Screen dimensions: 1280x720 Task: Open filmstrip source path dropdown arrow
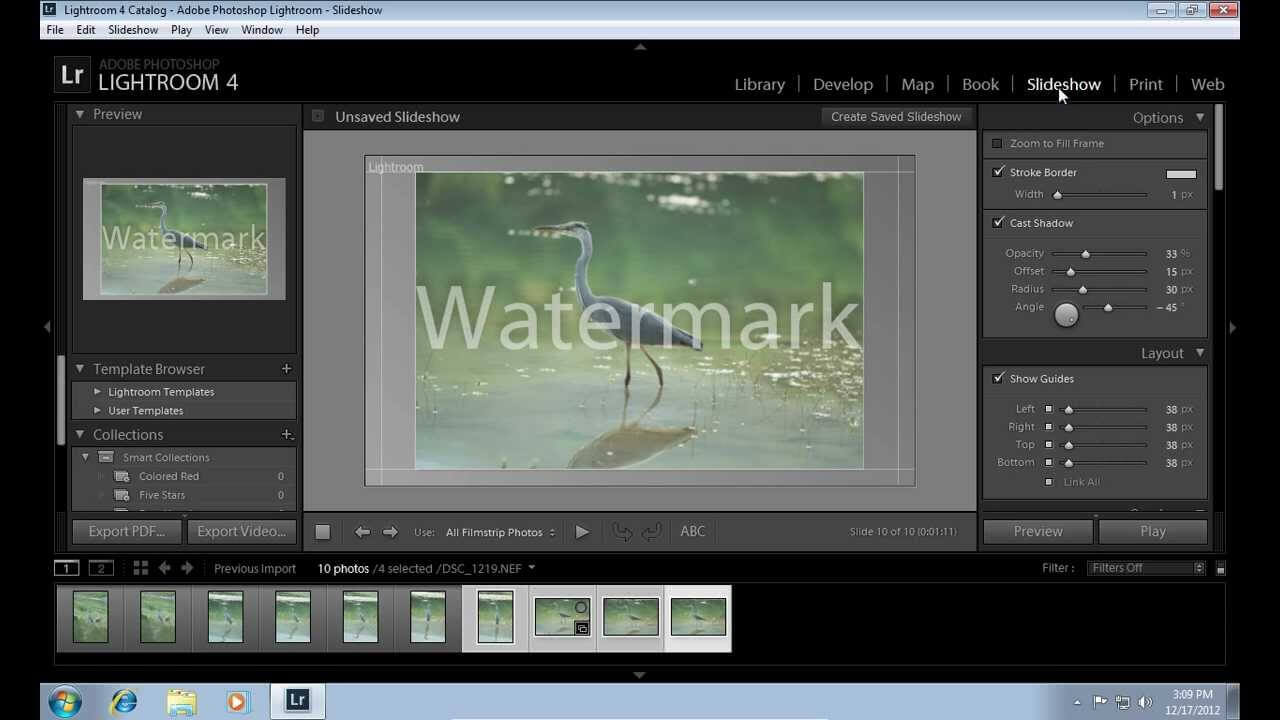531,568
